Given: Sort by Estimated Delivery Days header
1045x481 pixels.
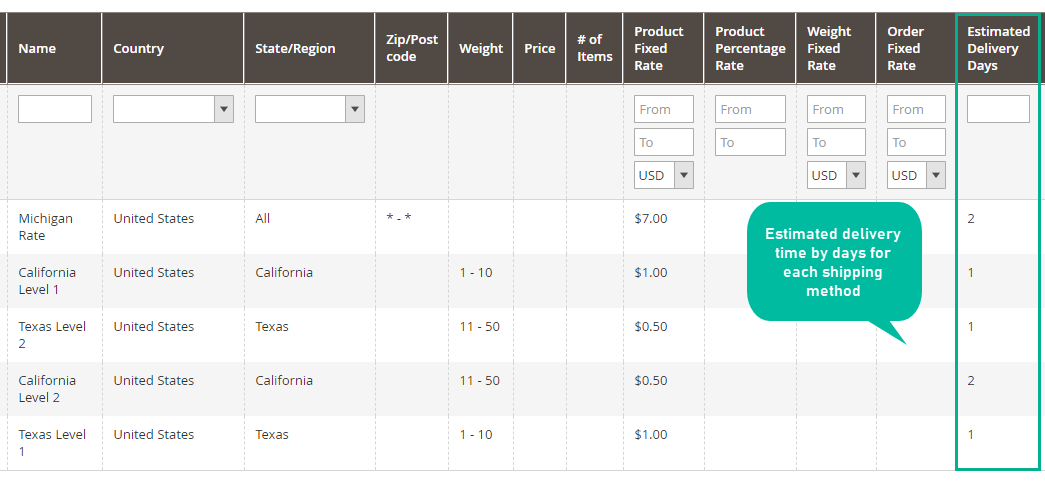Looking at the screenshot, I should pyautogui.click(x=998, y=49).
